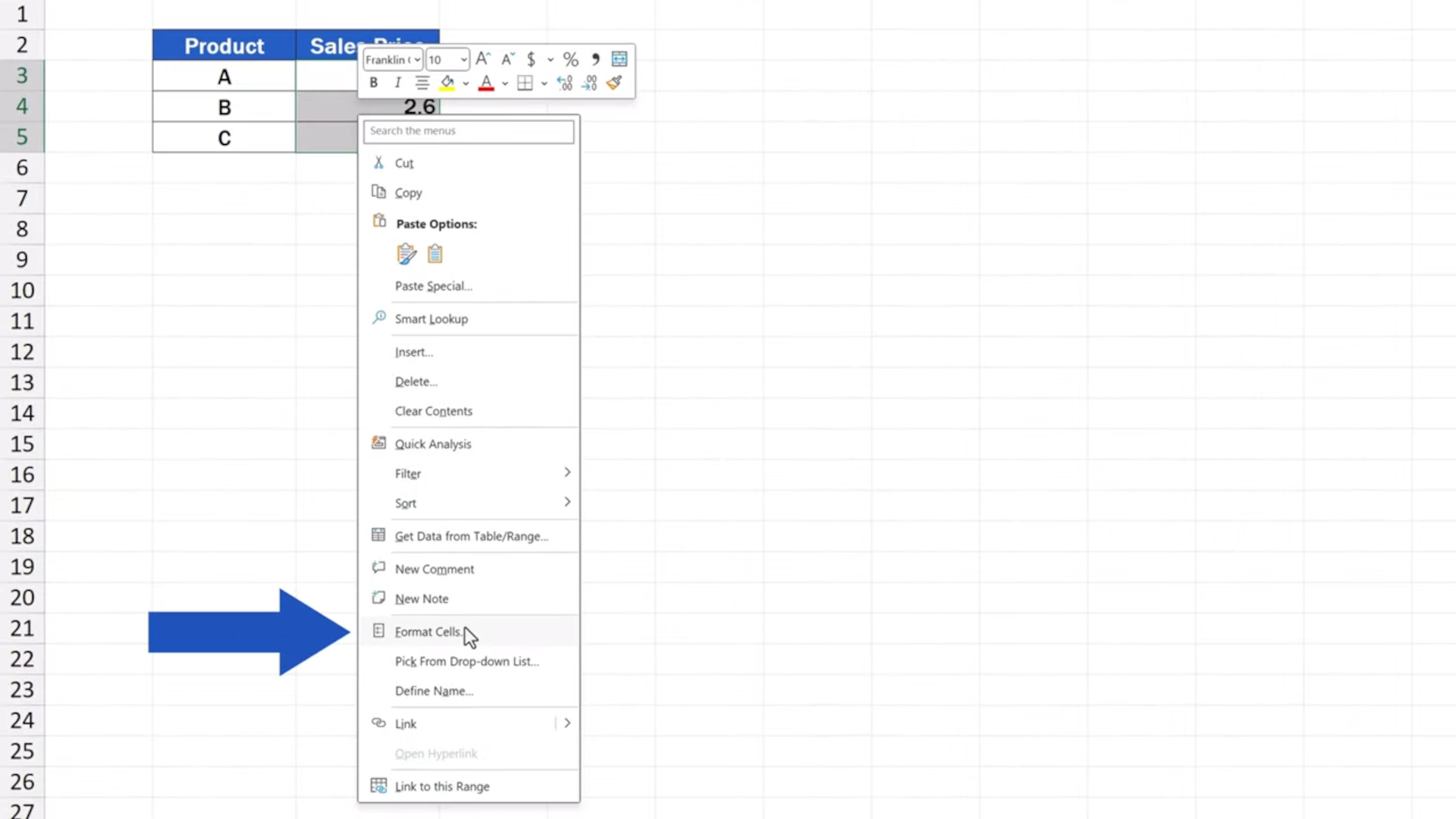
Task: Apply the Comma Style number format
Action: [596, 59]
